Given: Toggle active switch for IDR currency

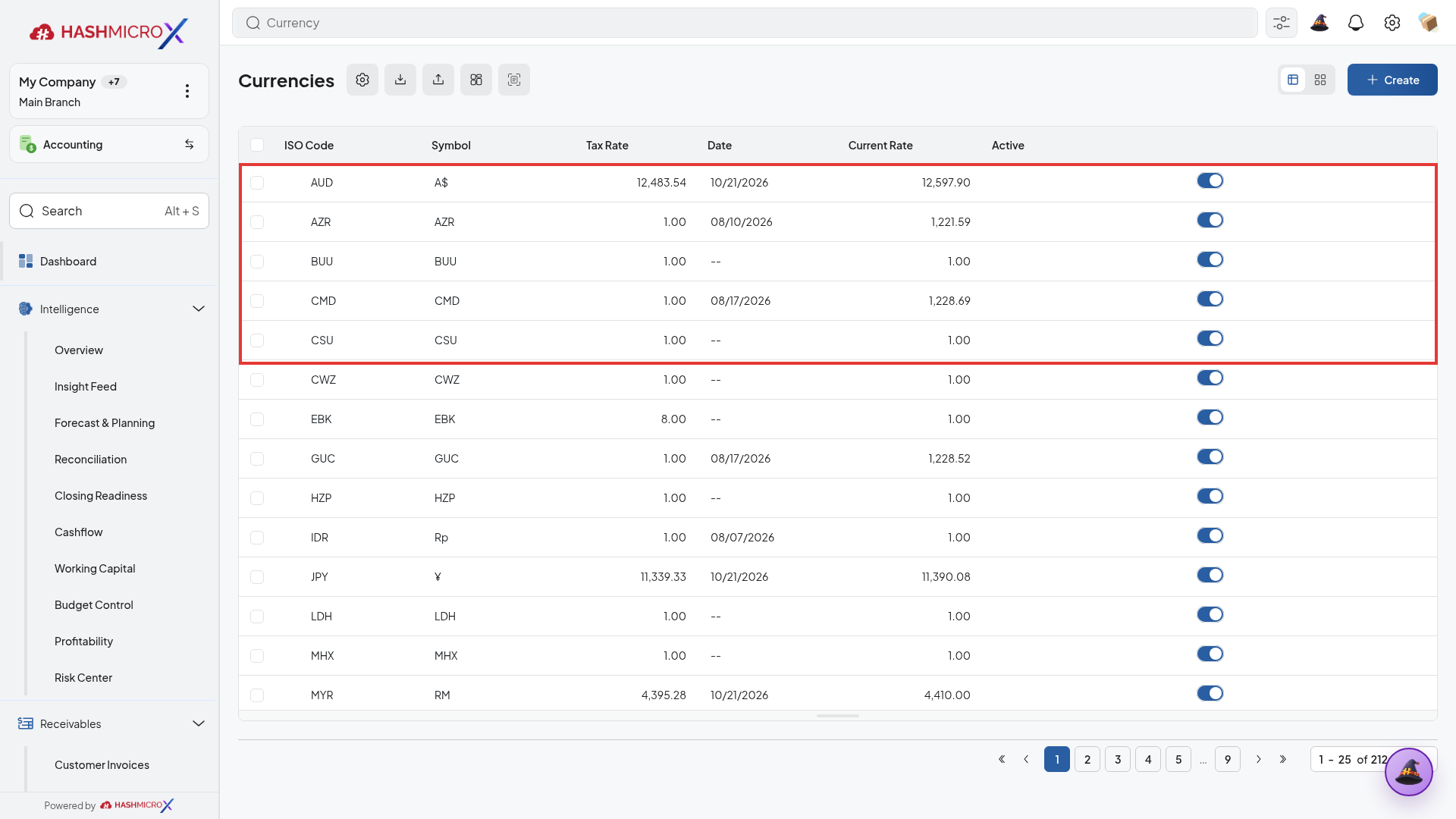Looking at the screenshot, I should tap(1210, 535).
